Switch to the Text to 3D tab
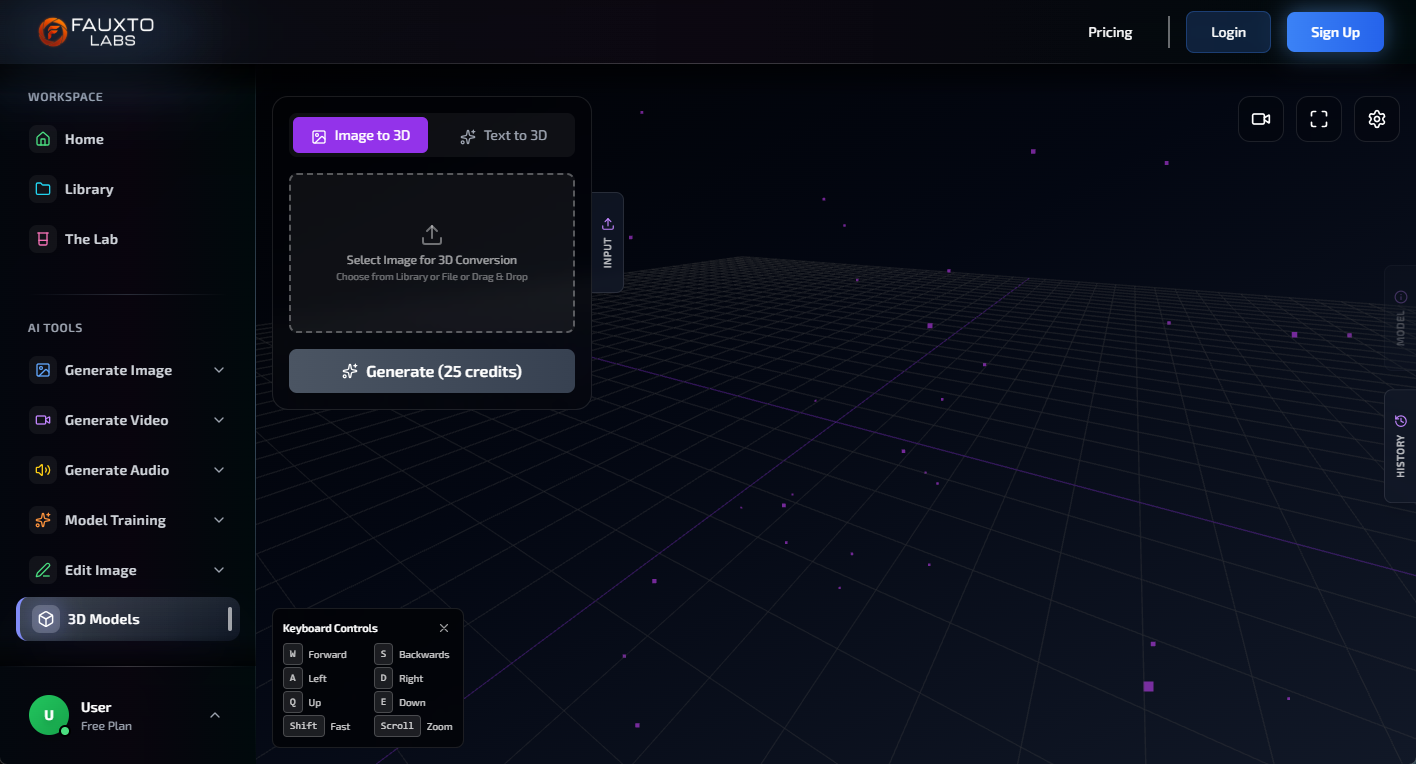Image resolution: width=1416 pixels, height=764 pixels. click(x=503, y=135)
